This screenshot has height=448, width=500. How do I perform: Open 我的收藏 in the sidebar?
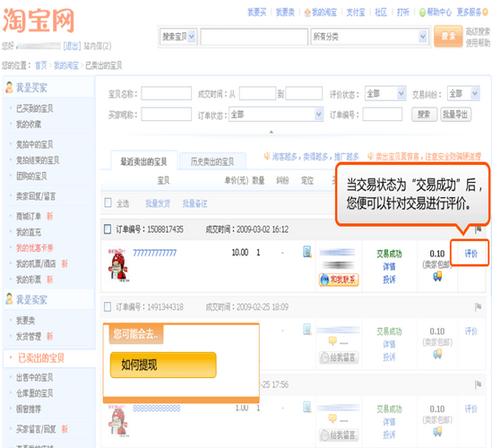pyautogui.click(x=29, y=124)
